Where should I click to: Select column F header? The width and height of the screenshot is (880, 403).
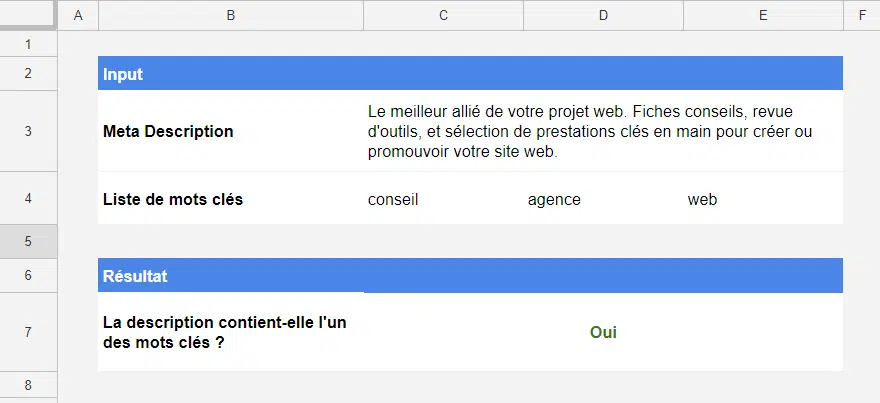[861, 15]
